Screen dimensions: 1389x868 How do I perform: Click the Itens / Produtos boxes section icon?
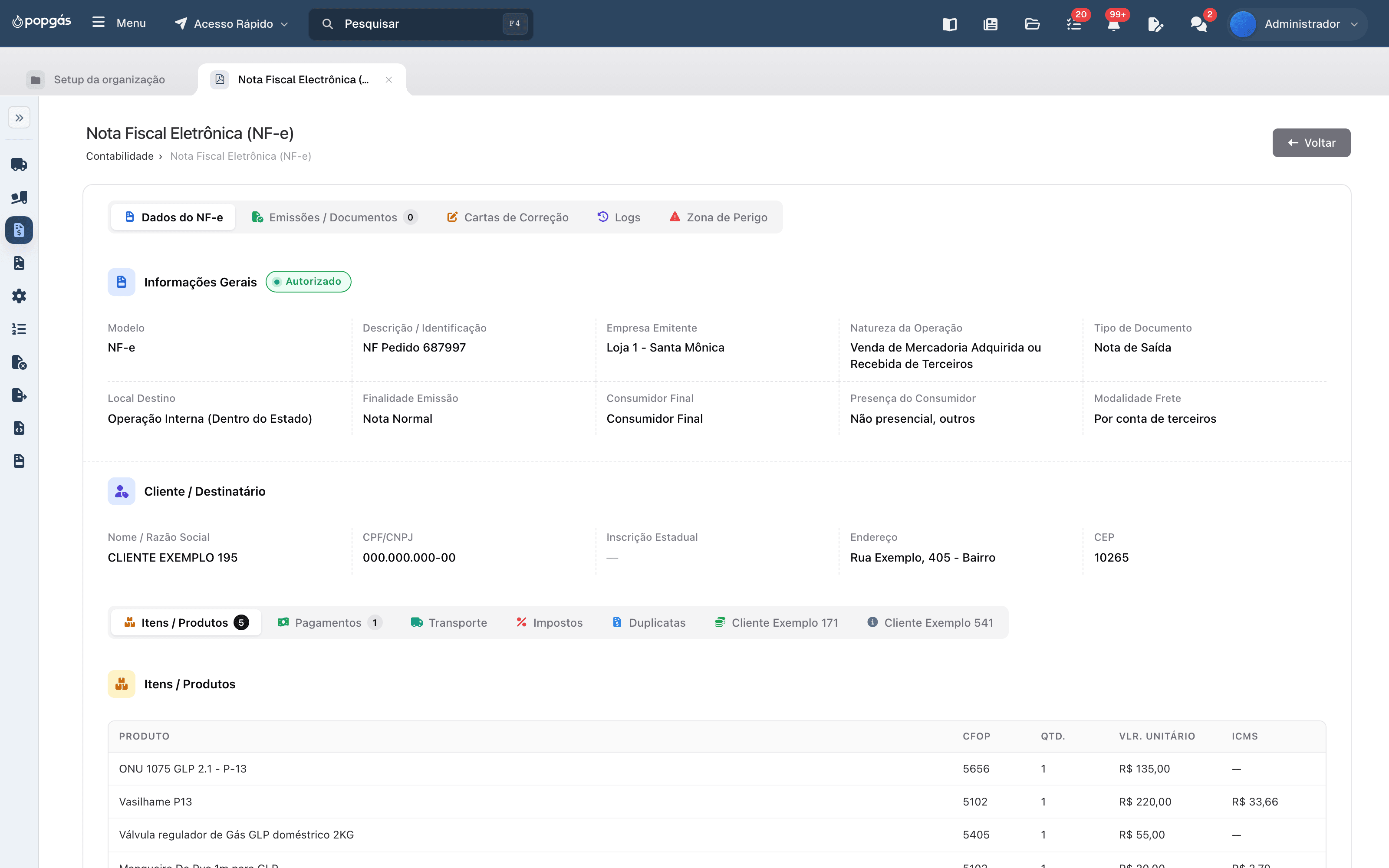122,684
